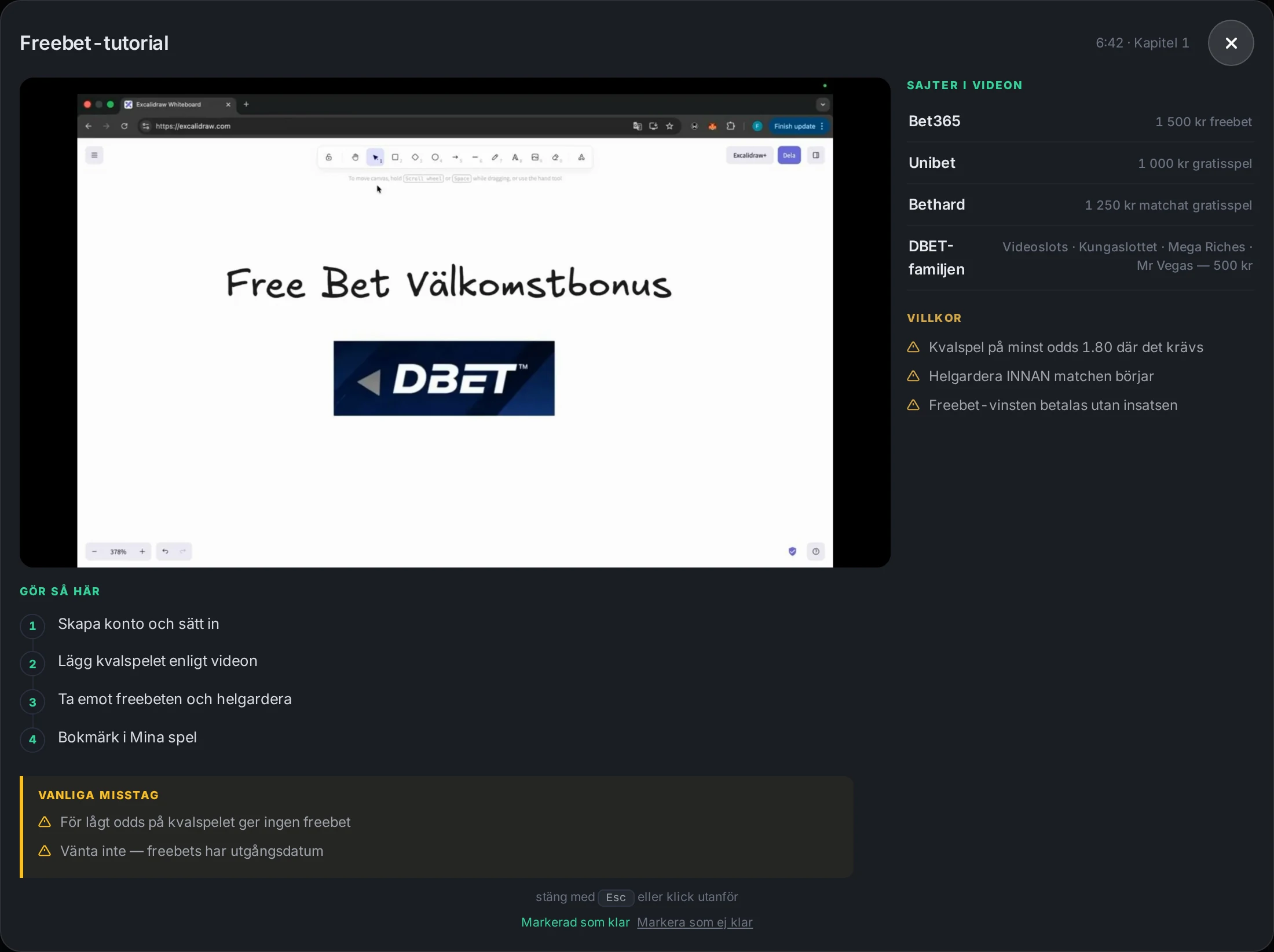Click the 'Vänta inte — freebets har utgångsdatum' warning
This screenshot has height=952, width=1274.
192,851
